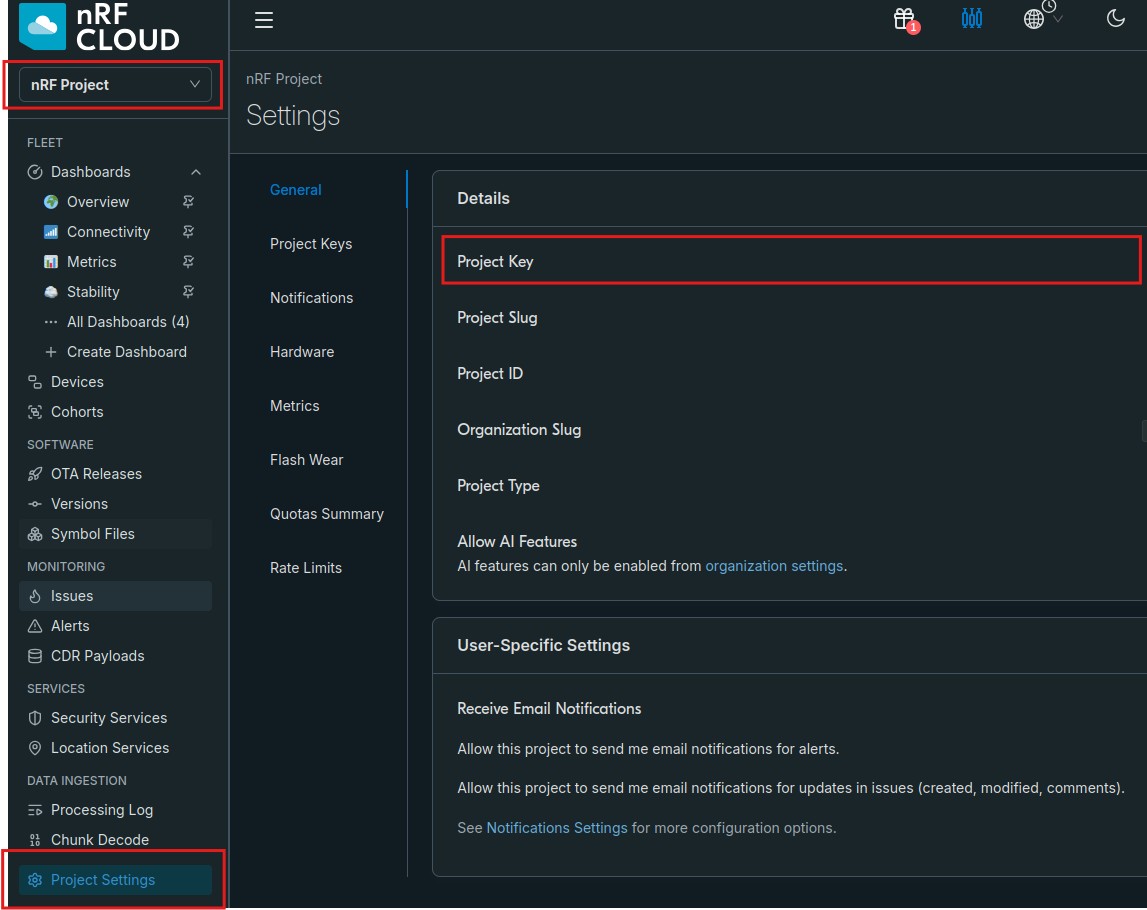
Task: Click the Processing Log icon
Action: coord(34,811)
